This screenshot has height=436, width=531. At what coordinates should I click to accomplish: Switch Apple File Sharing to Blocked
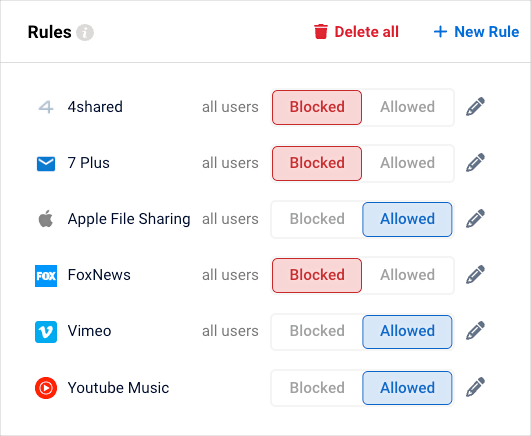317,219
